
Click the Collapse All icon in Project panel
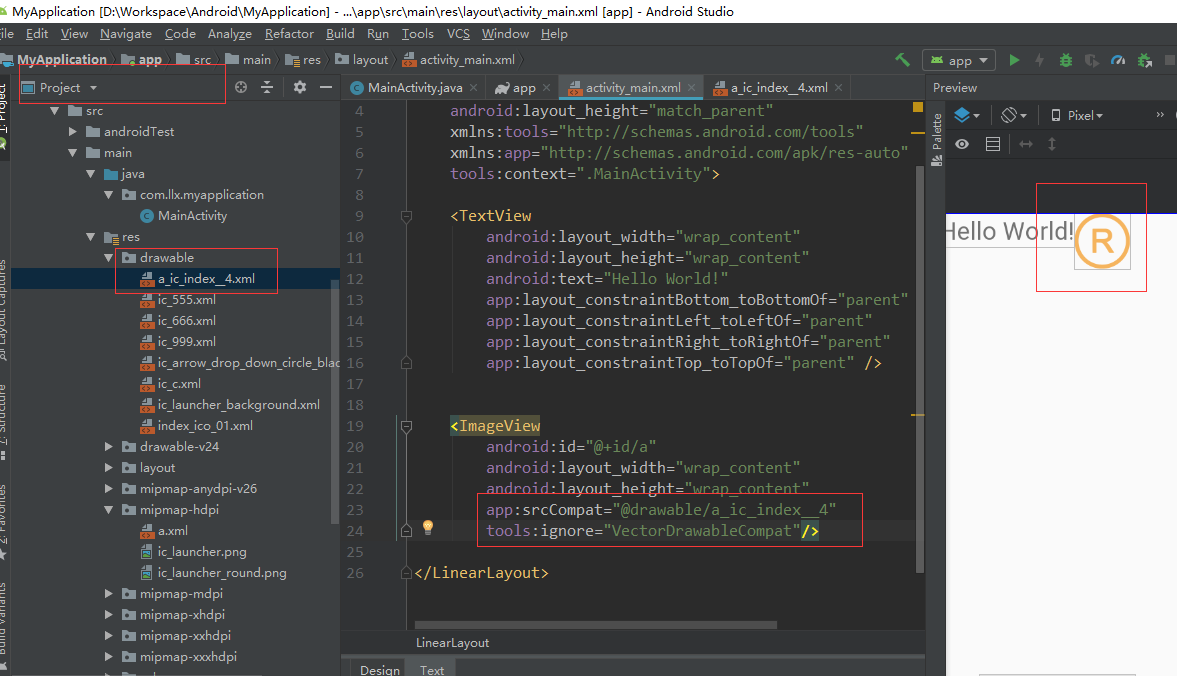[267, 87]
